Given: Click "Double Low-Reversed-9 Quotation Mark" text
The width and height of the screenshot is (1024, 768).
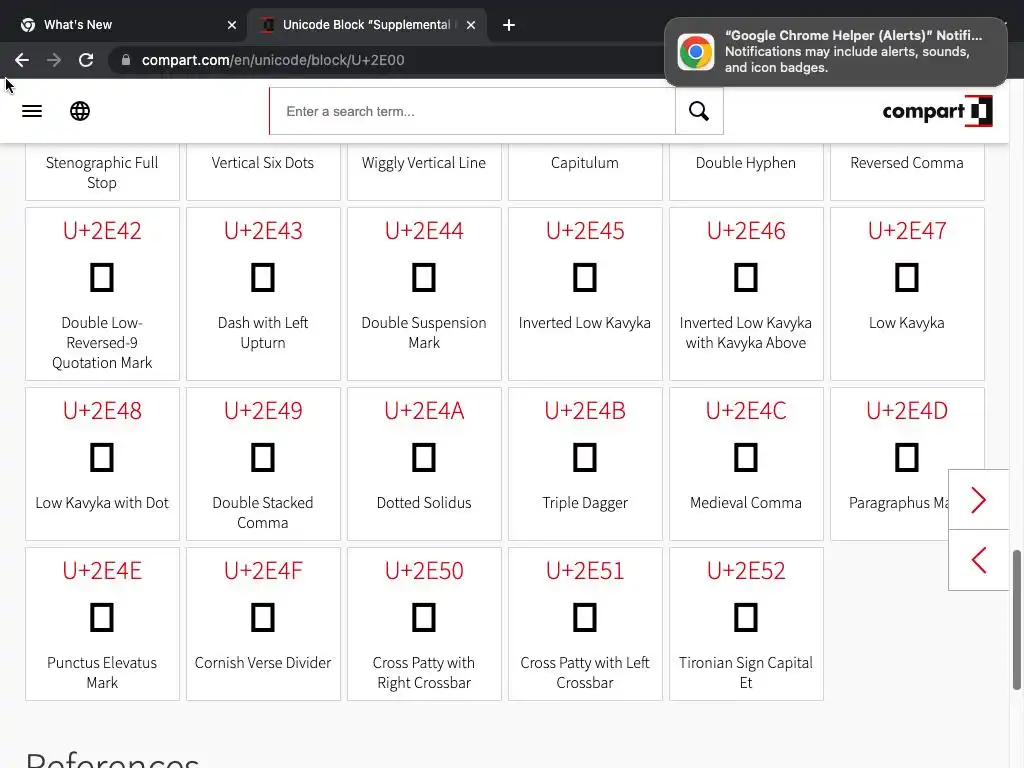Looking at the screenshot, I should click(x=102, y=343).
